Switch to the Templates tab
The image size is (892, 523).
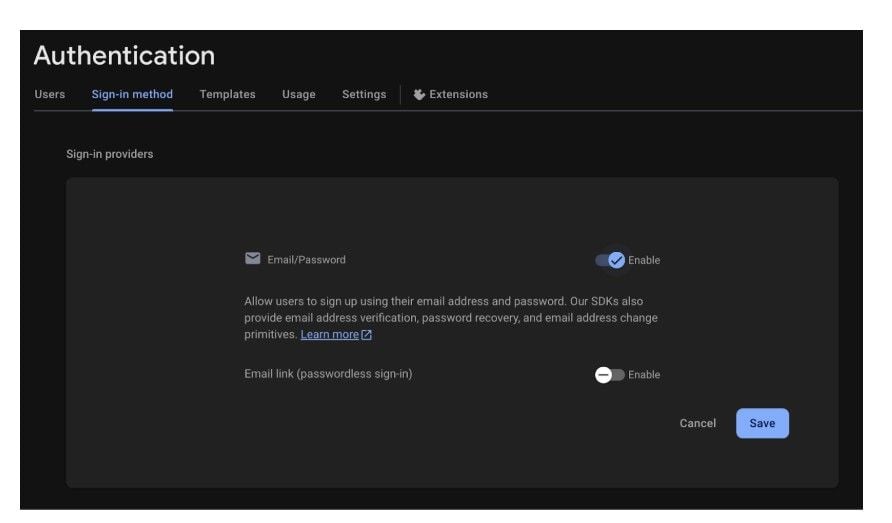point(227,94)
